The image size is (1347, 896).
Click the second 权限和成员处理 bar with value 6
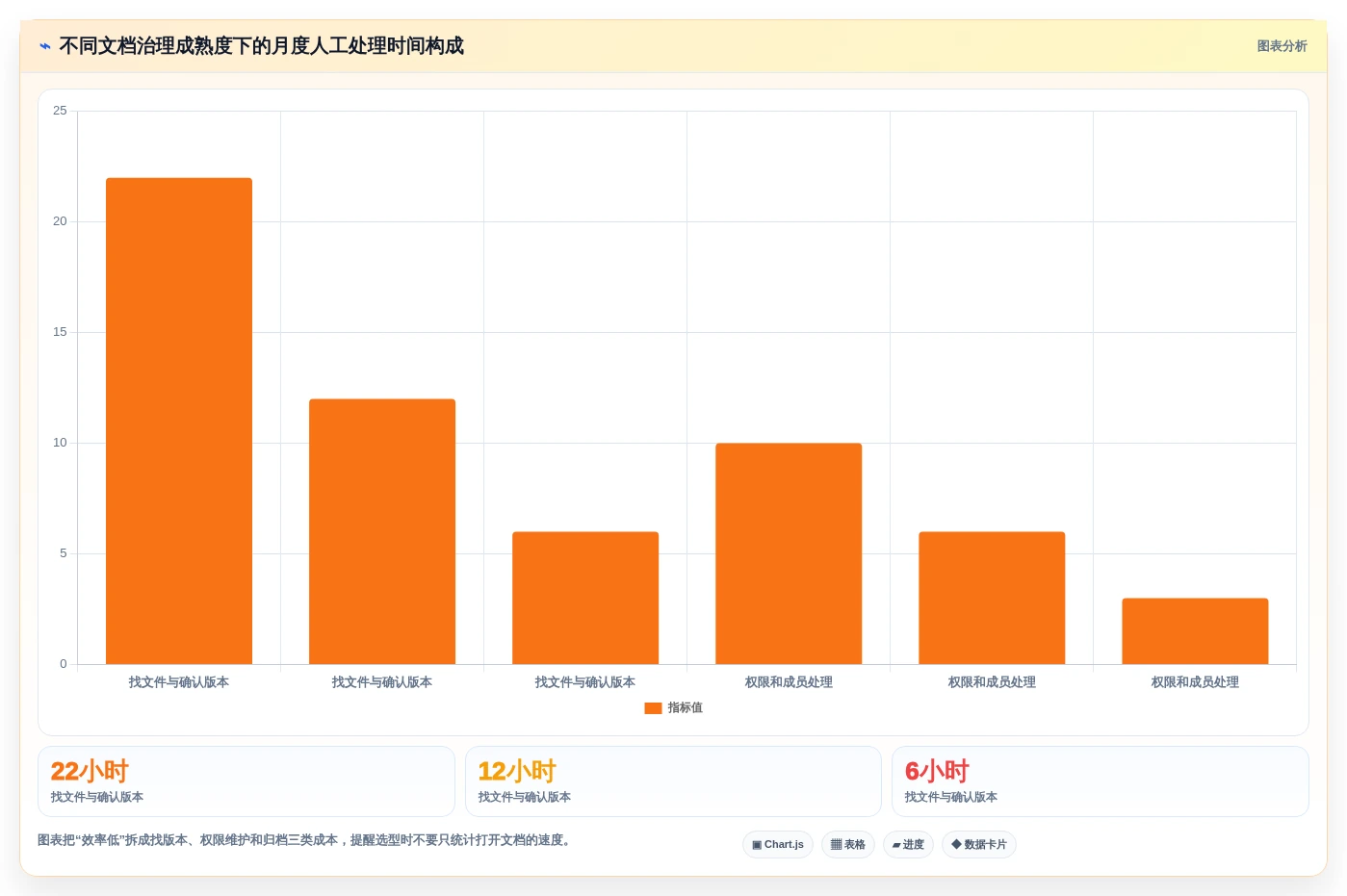coord(992,598)
